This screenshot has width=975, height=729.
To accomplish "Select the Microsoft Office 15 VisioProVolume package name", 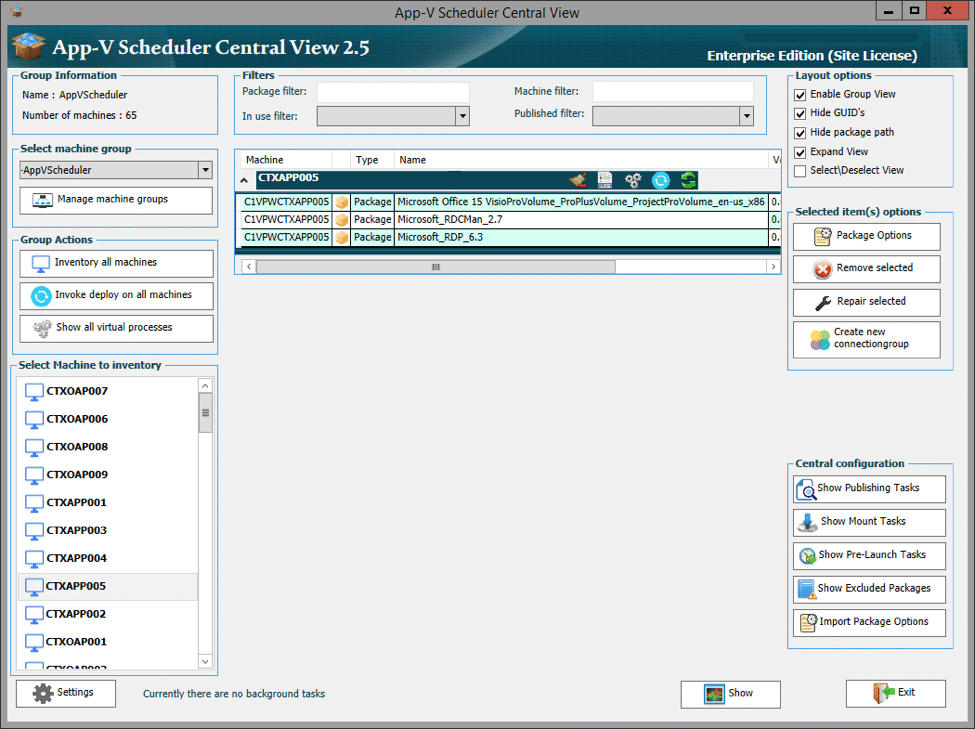I will (581, 202).
